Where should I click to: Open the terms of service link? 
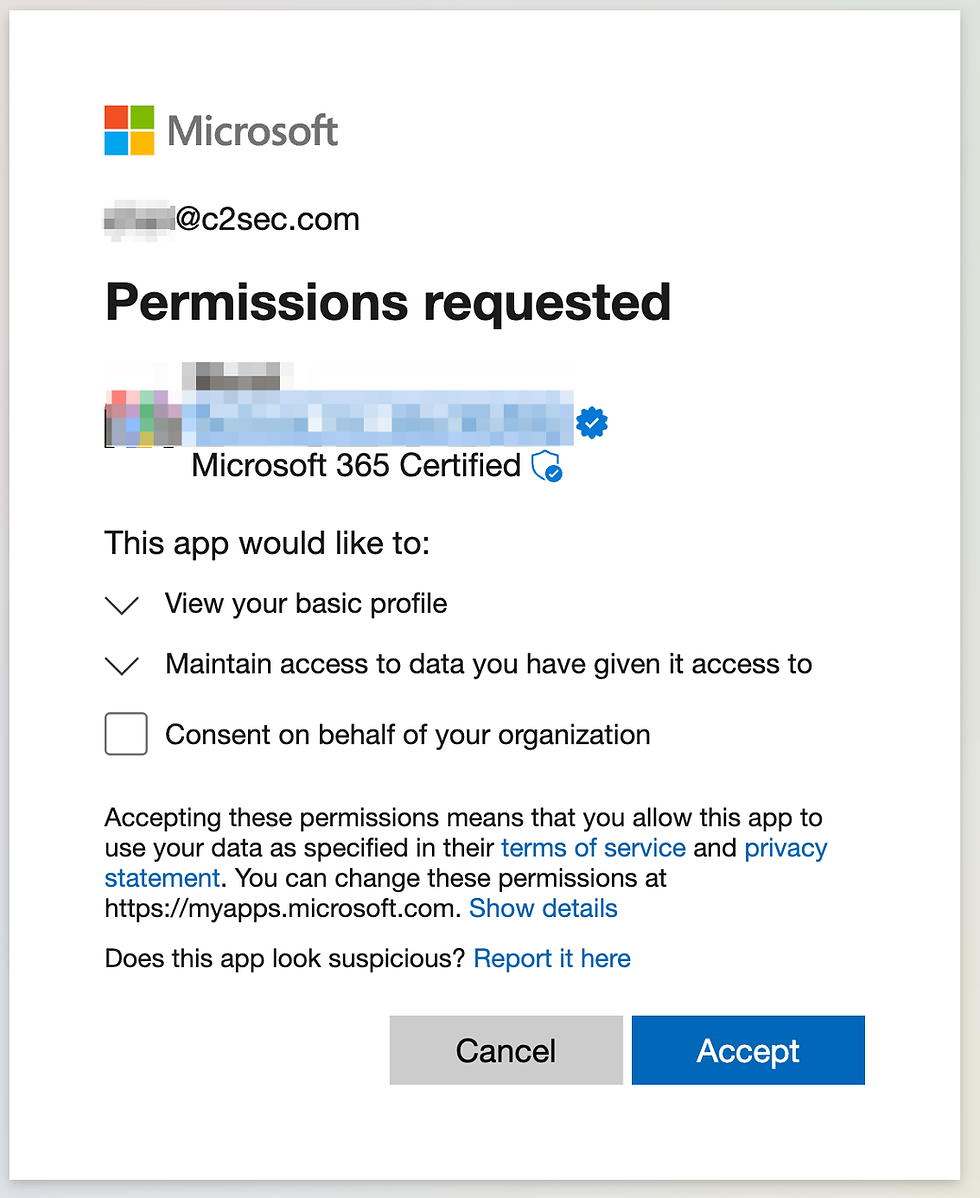pyautogui.click(x=593, y=848)
